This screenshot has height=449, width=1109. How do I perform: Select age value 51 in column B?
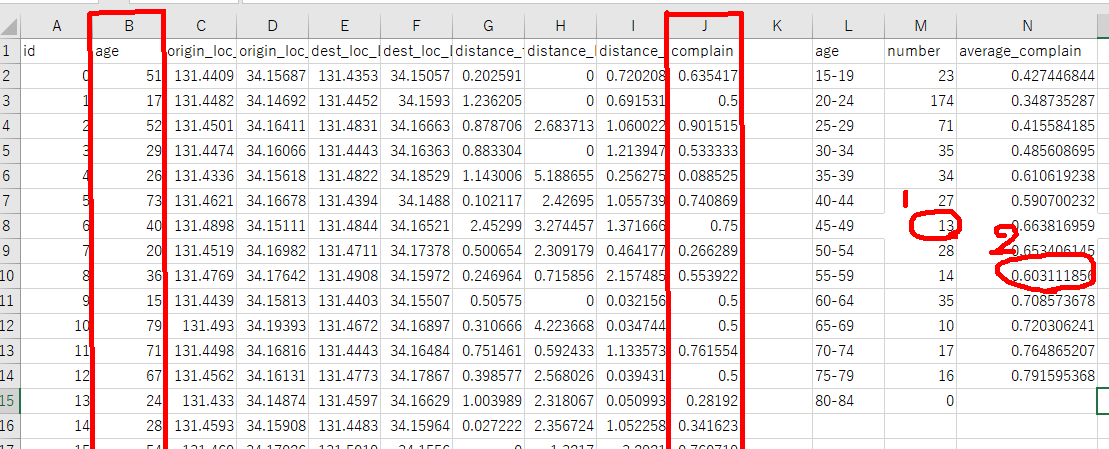[x=128, y=75]
